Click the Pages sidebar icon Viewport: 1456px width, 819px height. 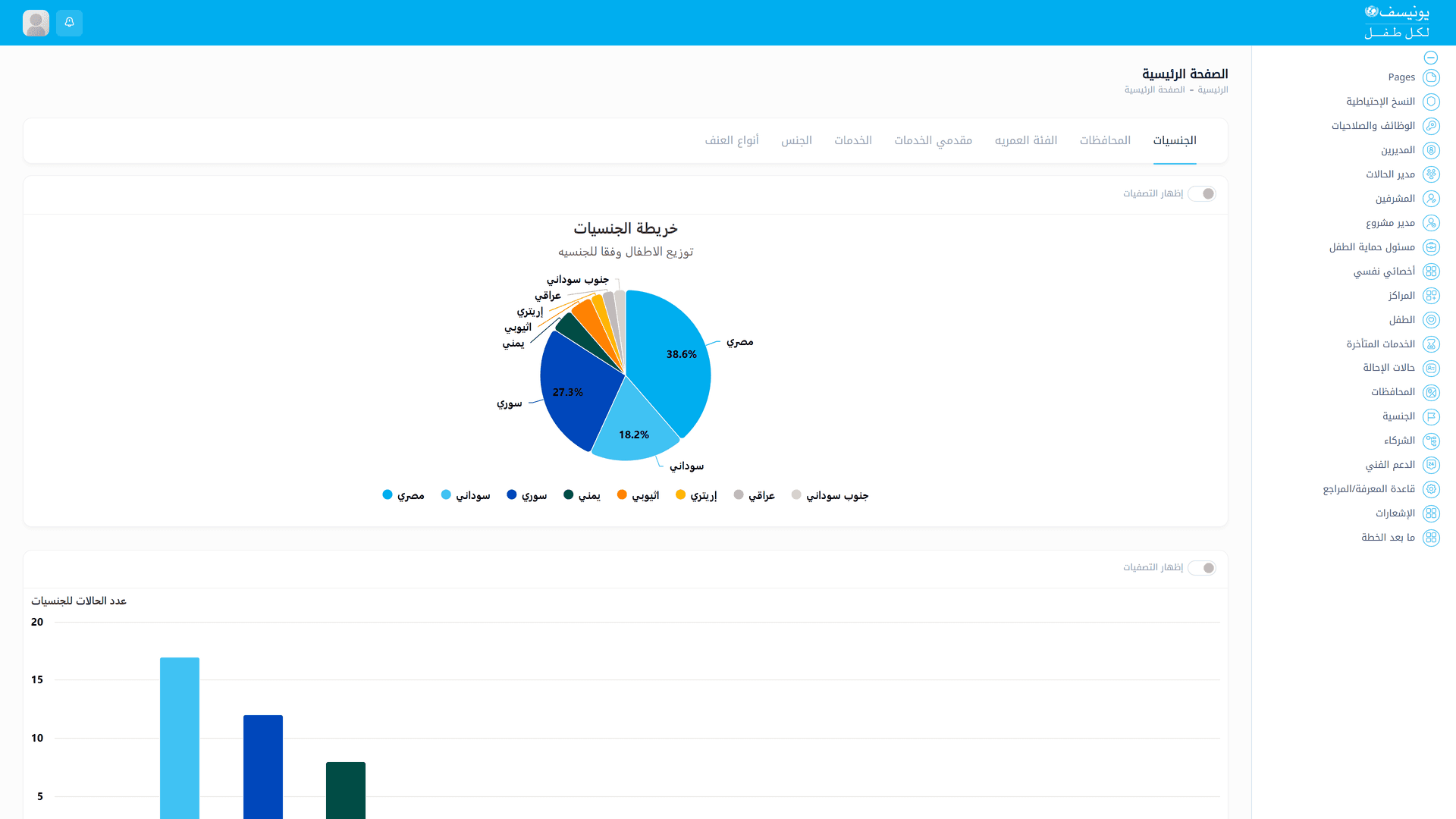[x=1431, y=77]
